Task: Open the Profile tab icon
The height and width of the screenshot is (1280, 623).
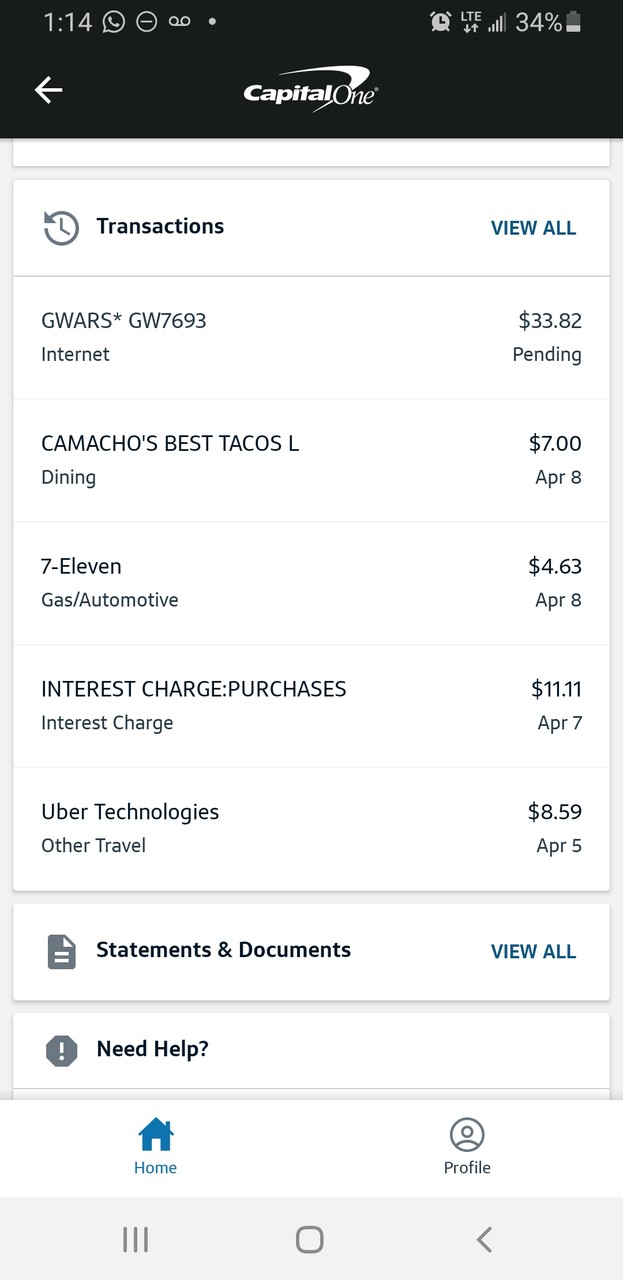Action: pos(467,1135)
